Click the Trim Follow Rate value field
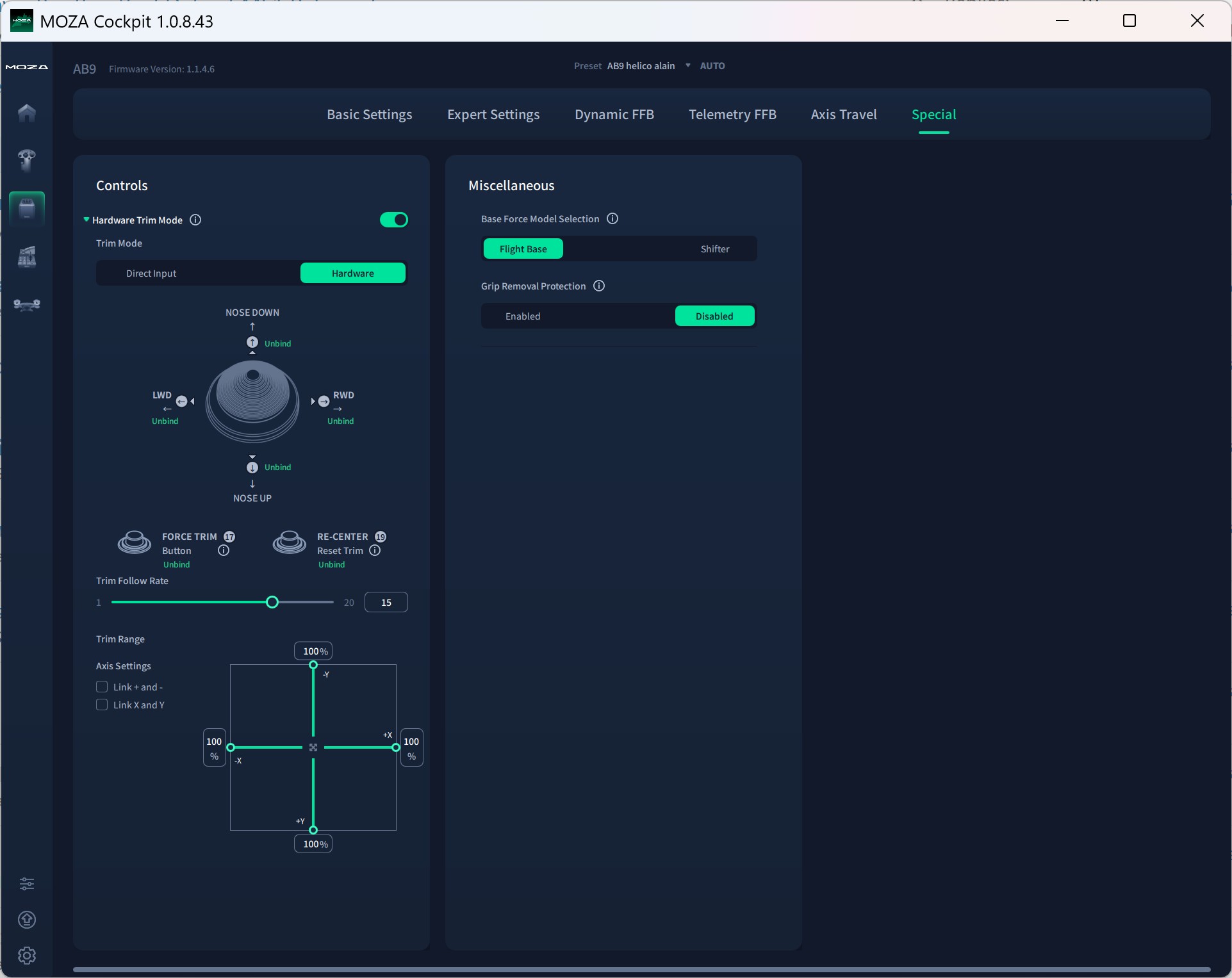1232x978 pixels. (386, 602)
